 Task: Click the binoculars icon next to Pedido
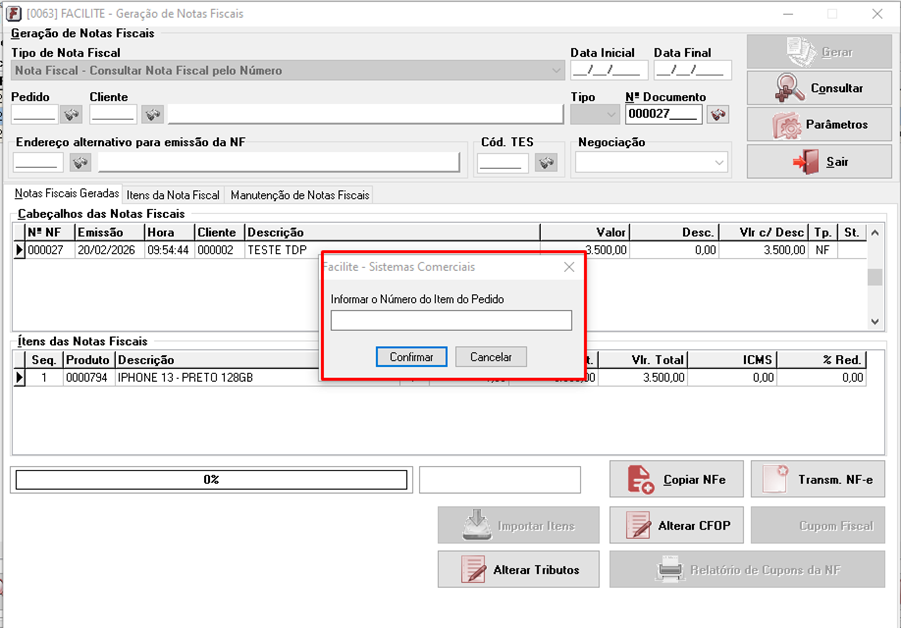[71, 114]
